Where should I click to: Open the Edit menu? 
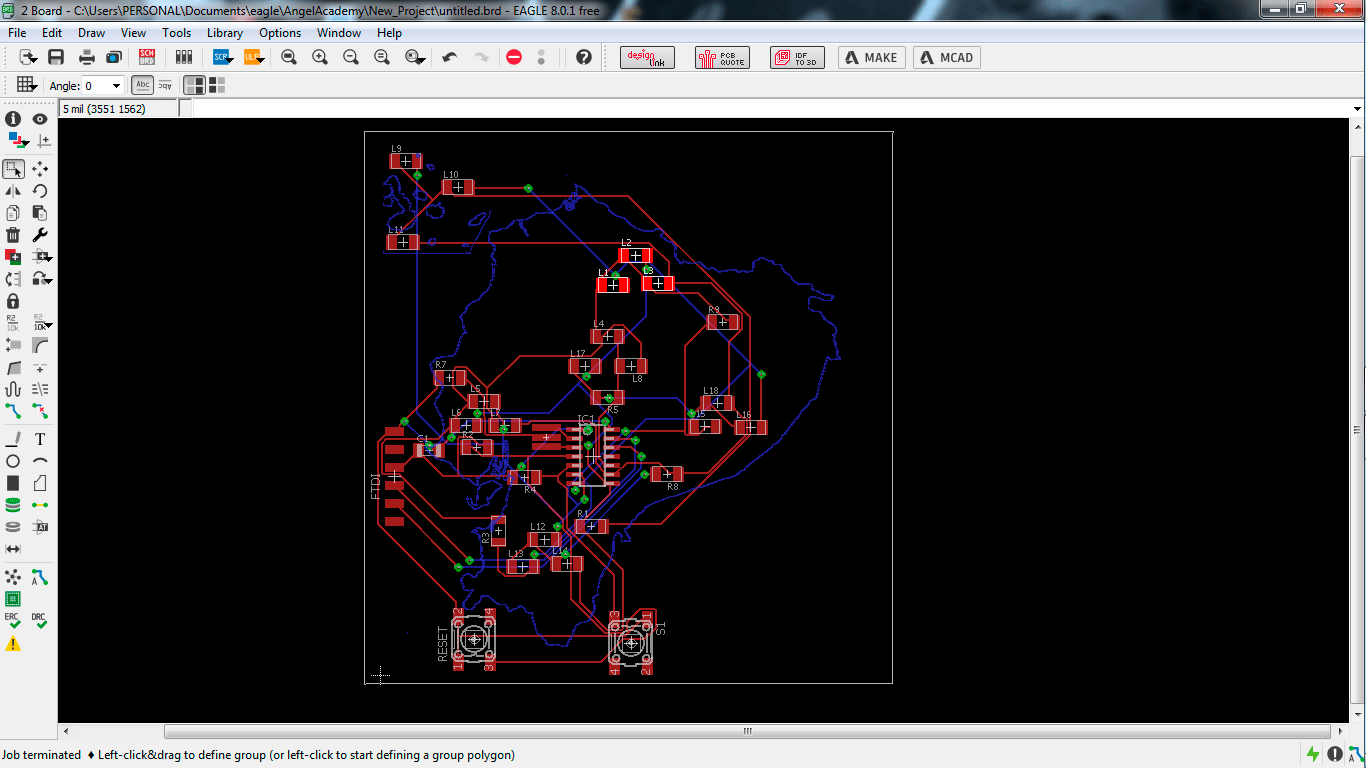click(52, 33)
